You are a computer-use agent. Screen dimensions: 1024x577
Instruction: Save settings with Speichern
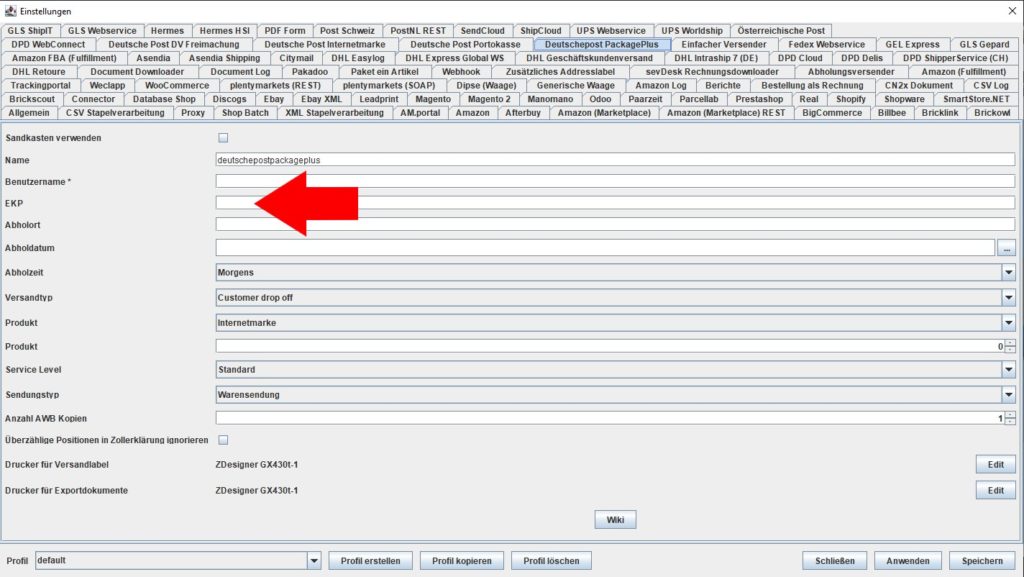[x=982, y=561]
